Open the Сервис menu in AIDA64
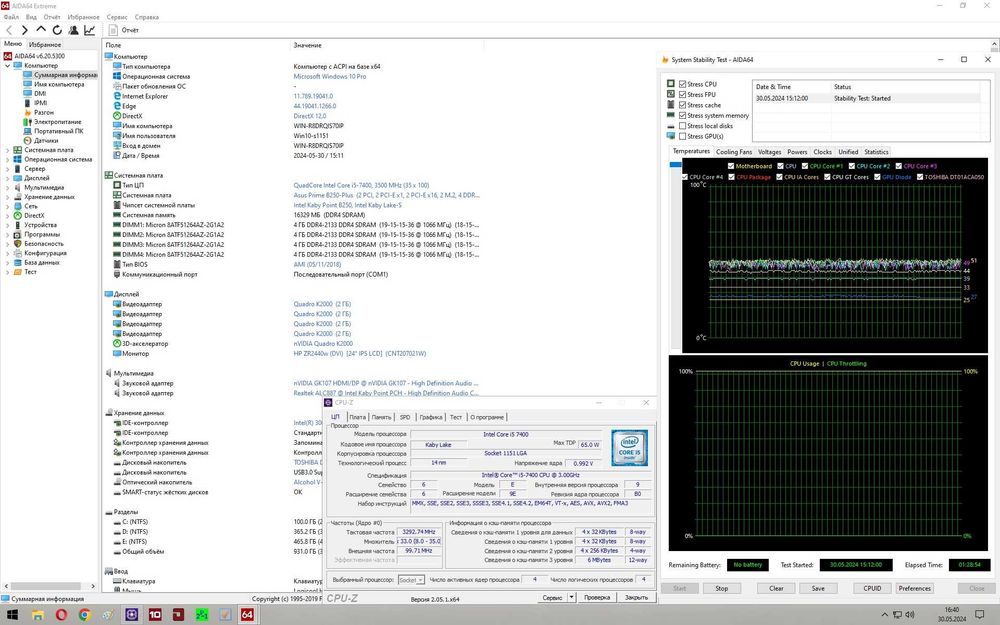Image resolution: width=1000 pixels, height=625 pixels. (117, 17)
